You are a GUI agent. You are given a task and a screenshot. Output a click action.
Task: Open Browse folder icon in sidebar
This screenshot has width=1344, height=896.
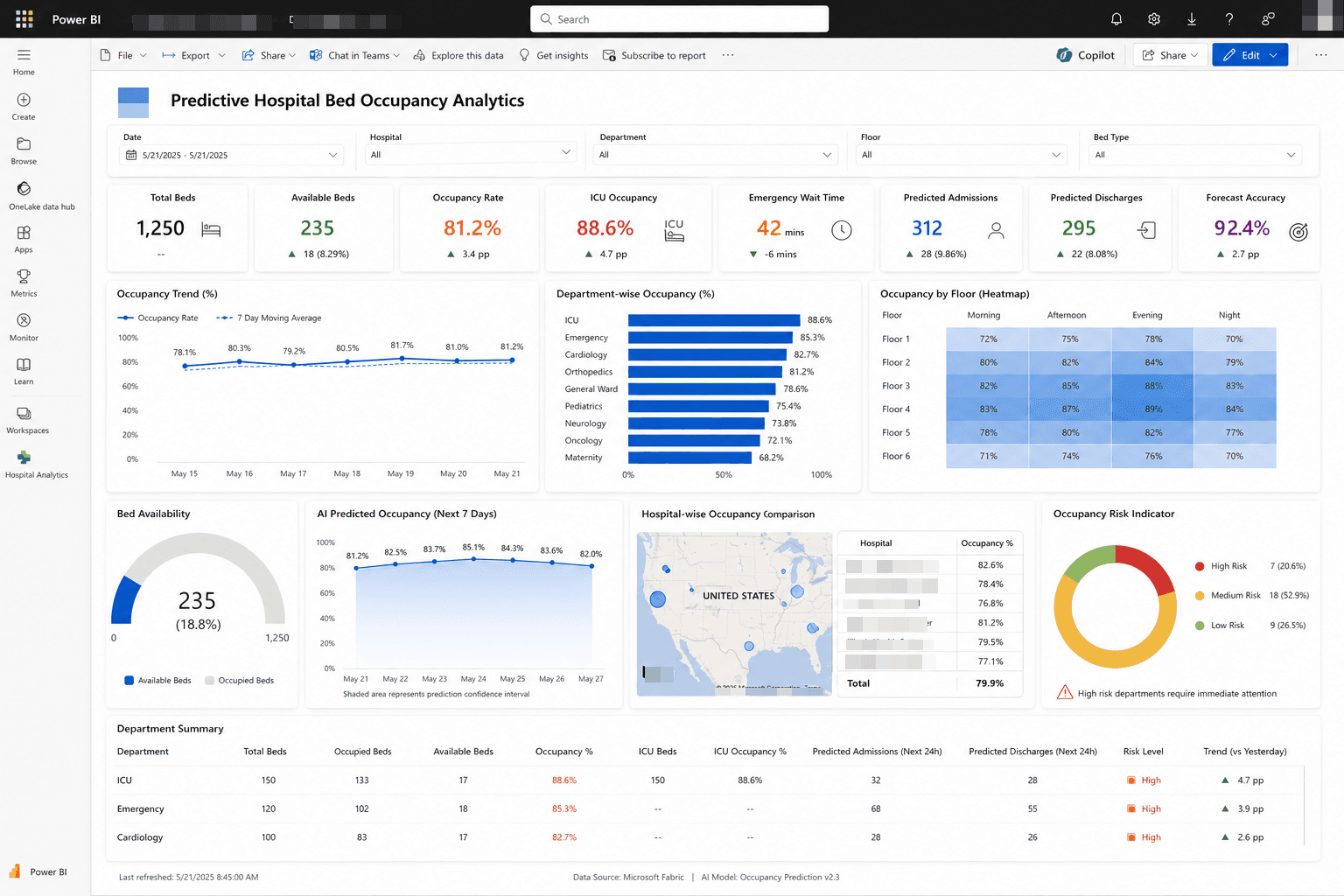coord(24,144)
